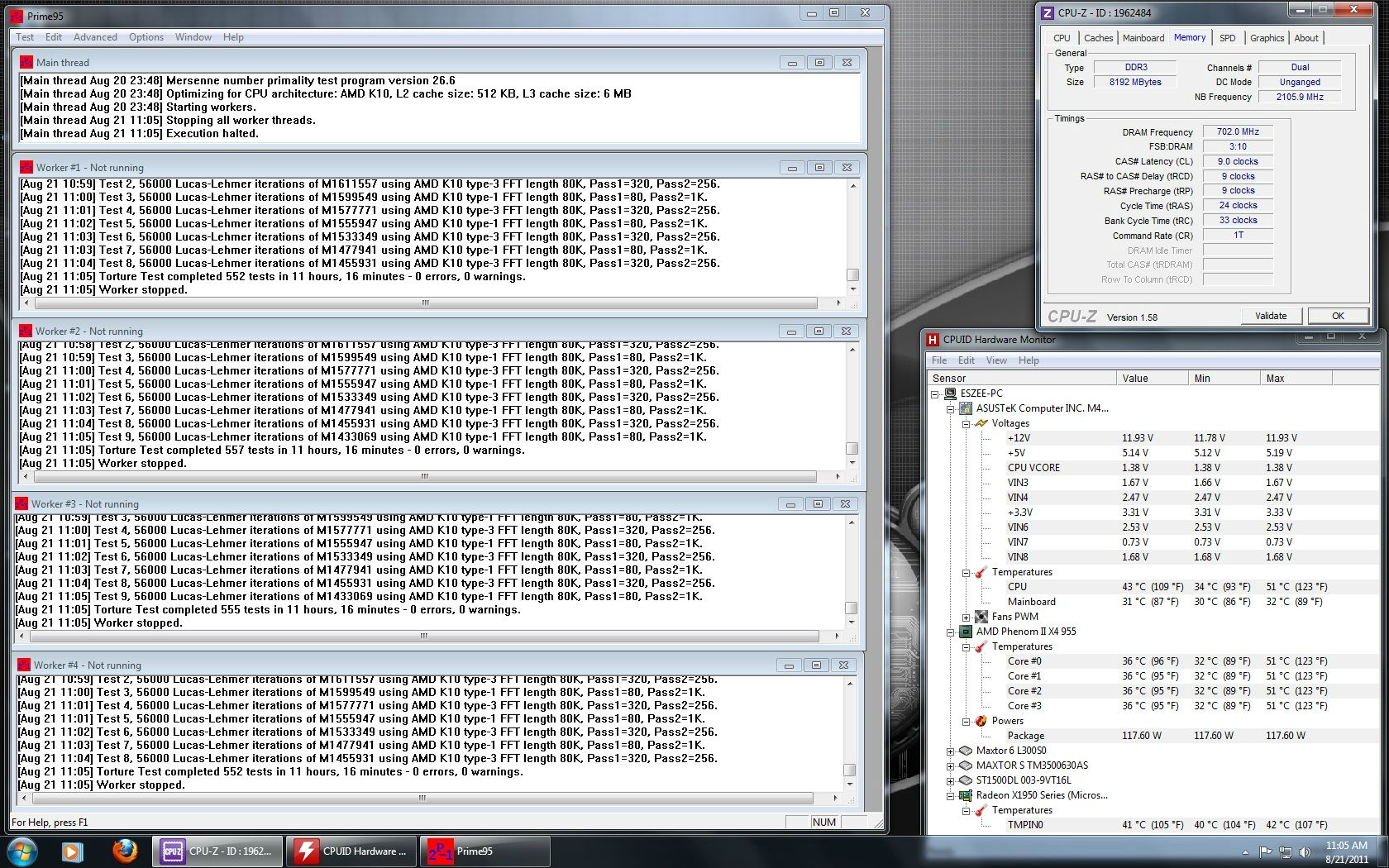1389x868 pixels.
Task: Open the Windows Start menu orb
Action: (21, 851)
